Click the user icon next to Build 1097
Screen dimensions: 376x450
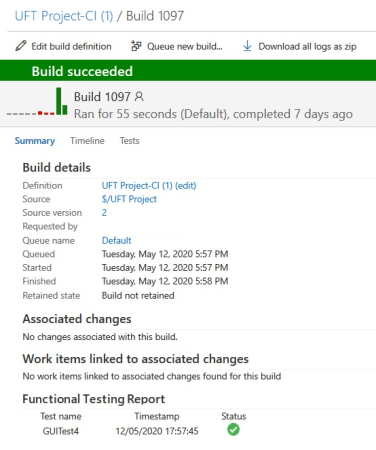139,97
